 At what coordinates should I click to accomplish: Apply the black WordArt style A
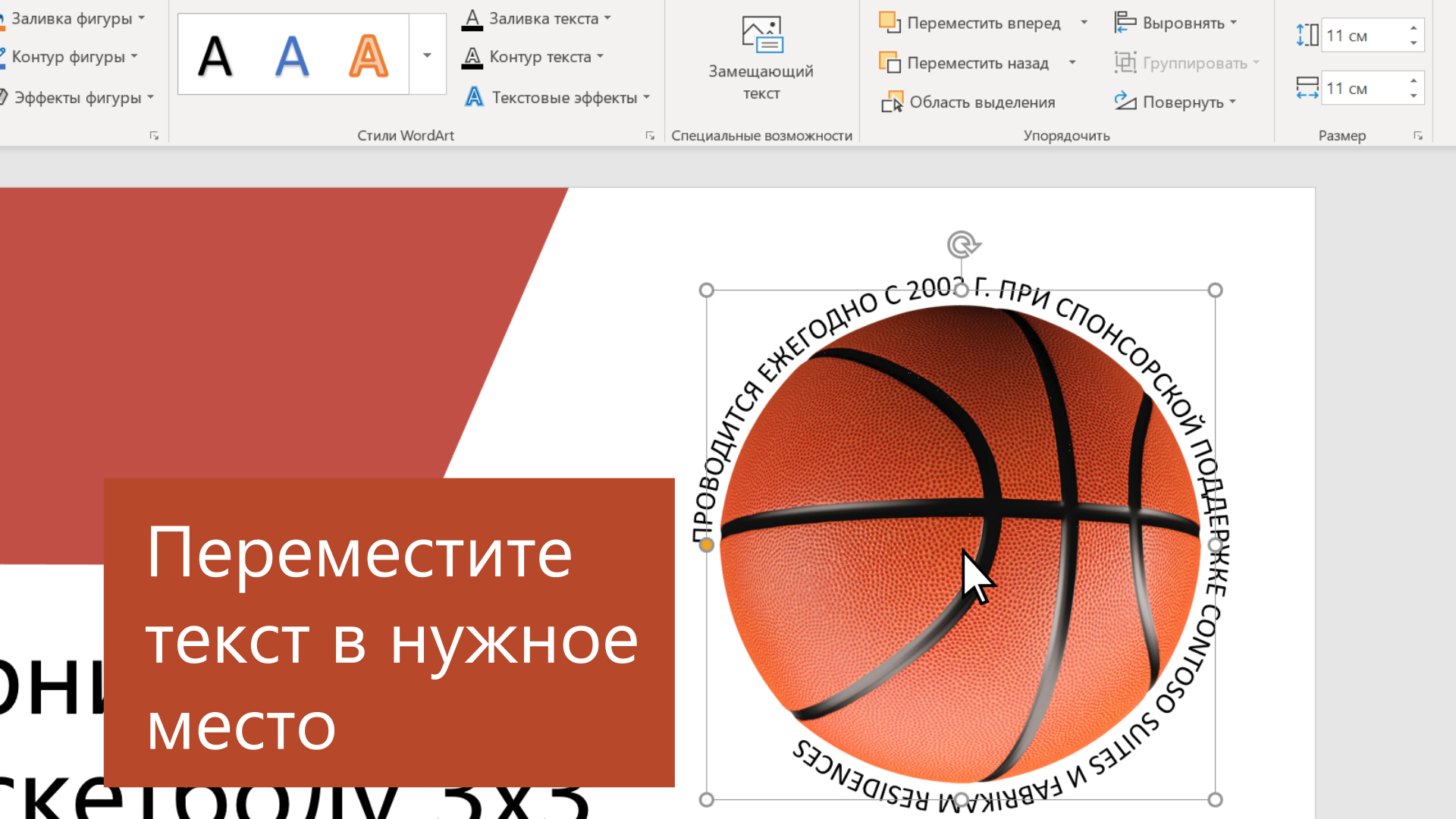[x=215, y=56]
